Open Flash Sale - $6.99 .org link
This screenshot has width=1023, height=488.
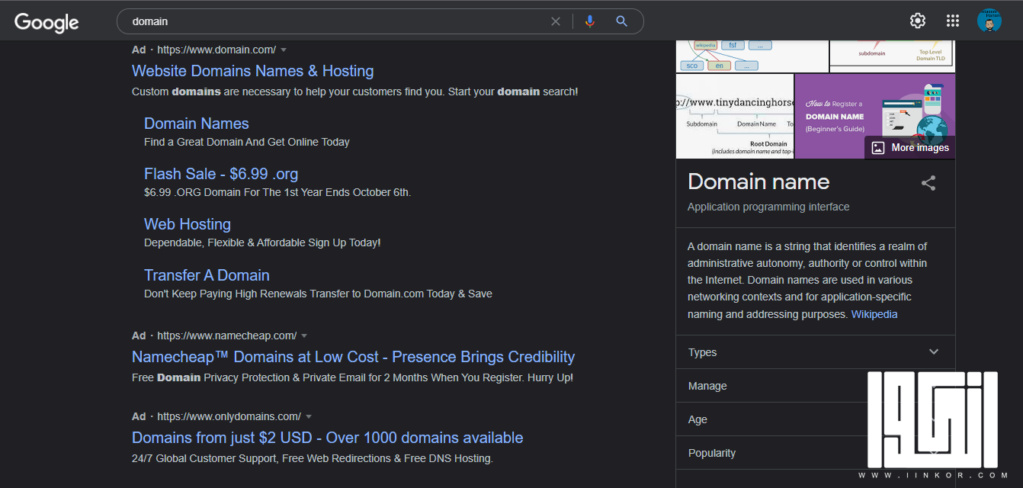click(x=221, y=174)
